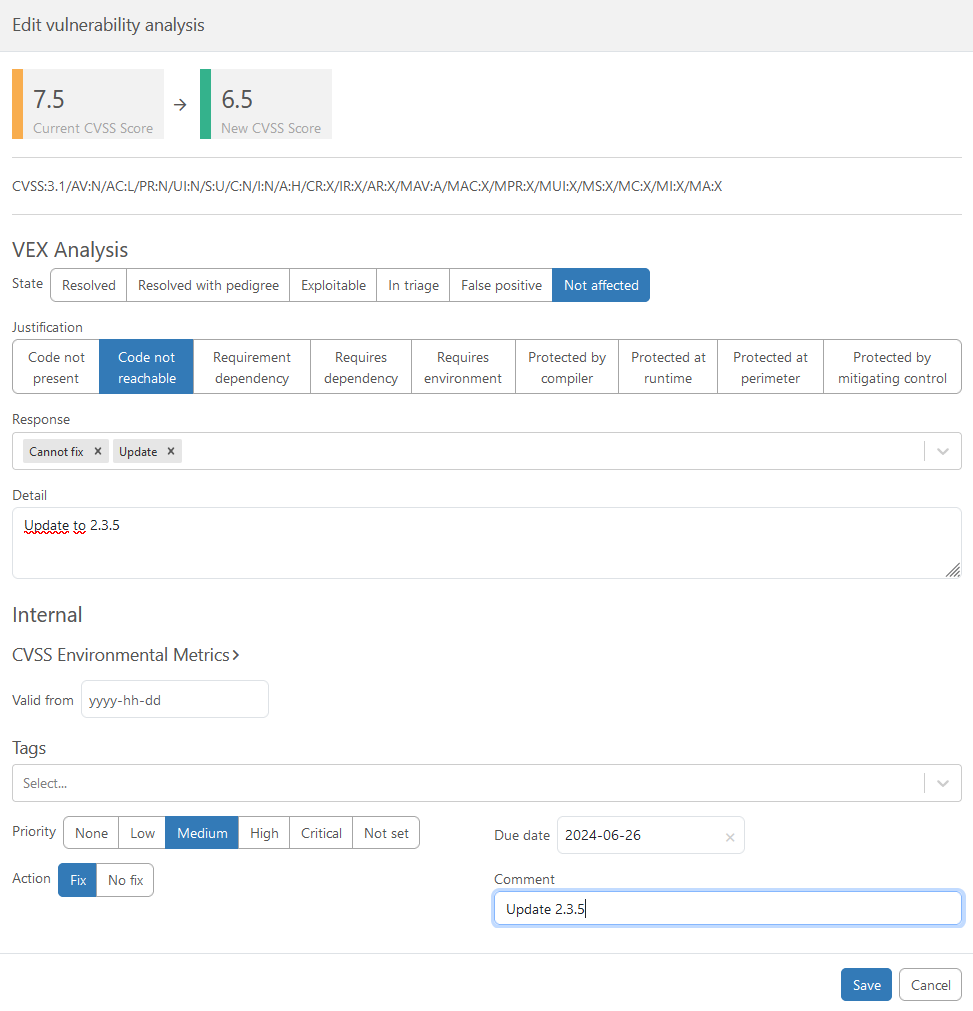Select the 'In triage' state

413,285
